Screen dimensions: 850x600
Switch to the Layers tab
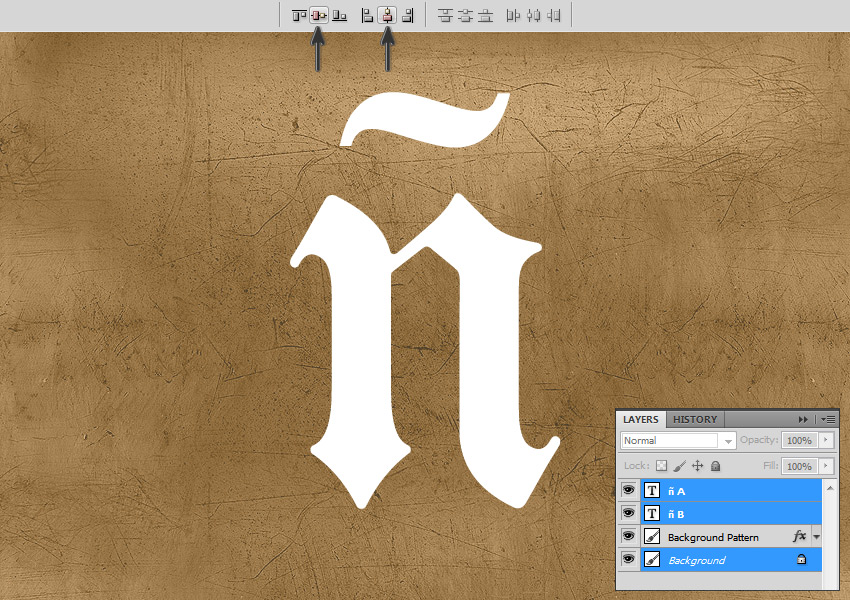point(641,420)
